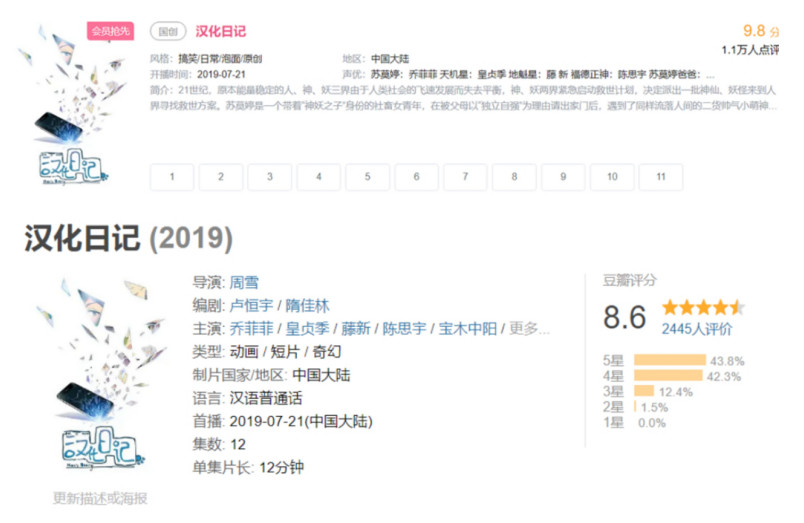Image resolution: width=804 pixels, height=523 pixels.
Task: Click the 简介 synopsis paragraph
Action: (x=463, y=98)
